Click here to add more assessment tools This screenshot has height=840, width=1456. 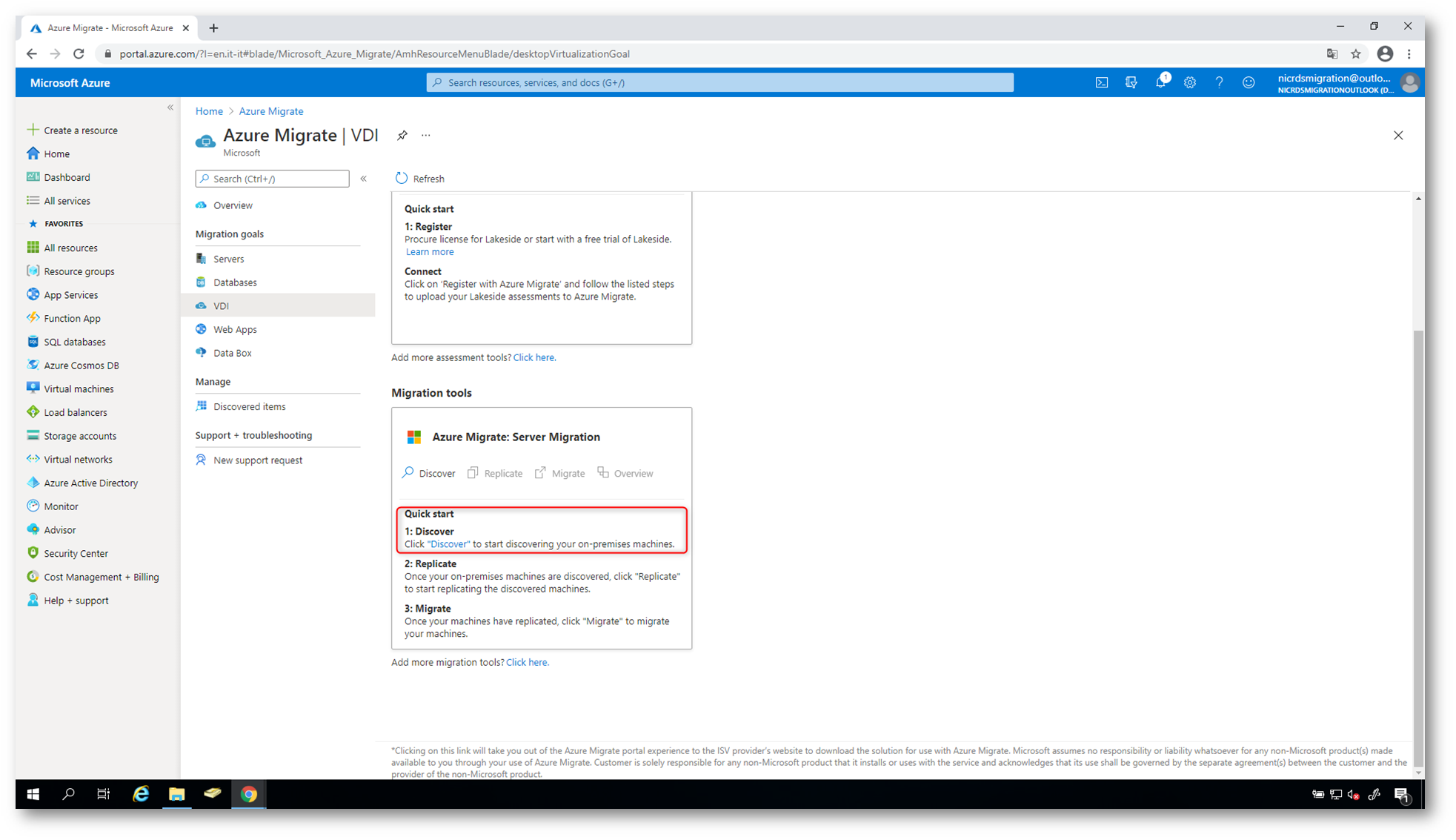pyautogui.click(x=534, y=357)
